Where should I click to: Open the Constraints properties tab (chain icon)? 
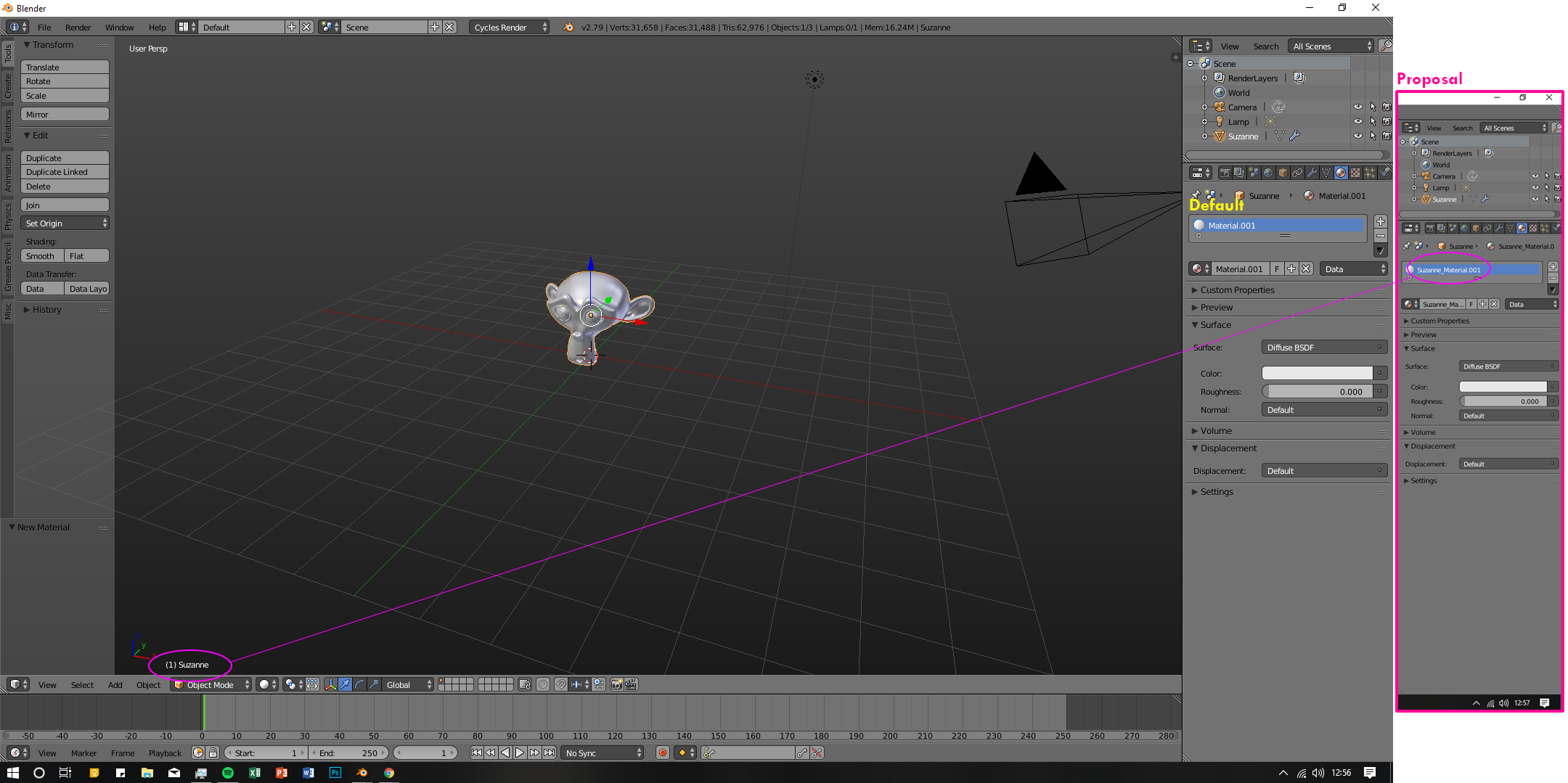[x=1297, y=173]
